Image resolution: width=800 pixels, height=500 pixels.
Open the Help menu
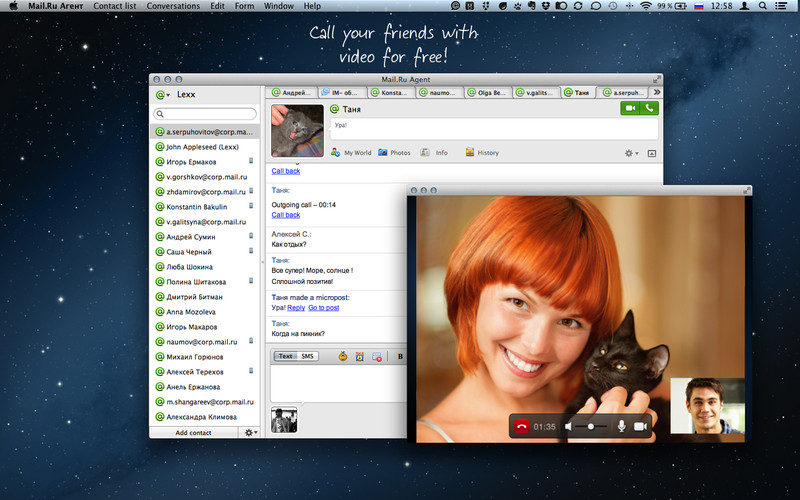pyautogui.click(x=312, y=6)
